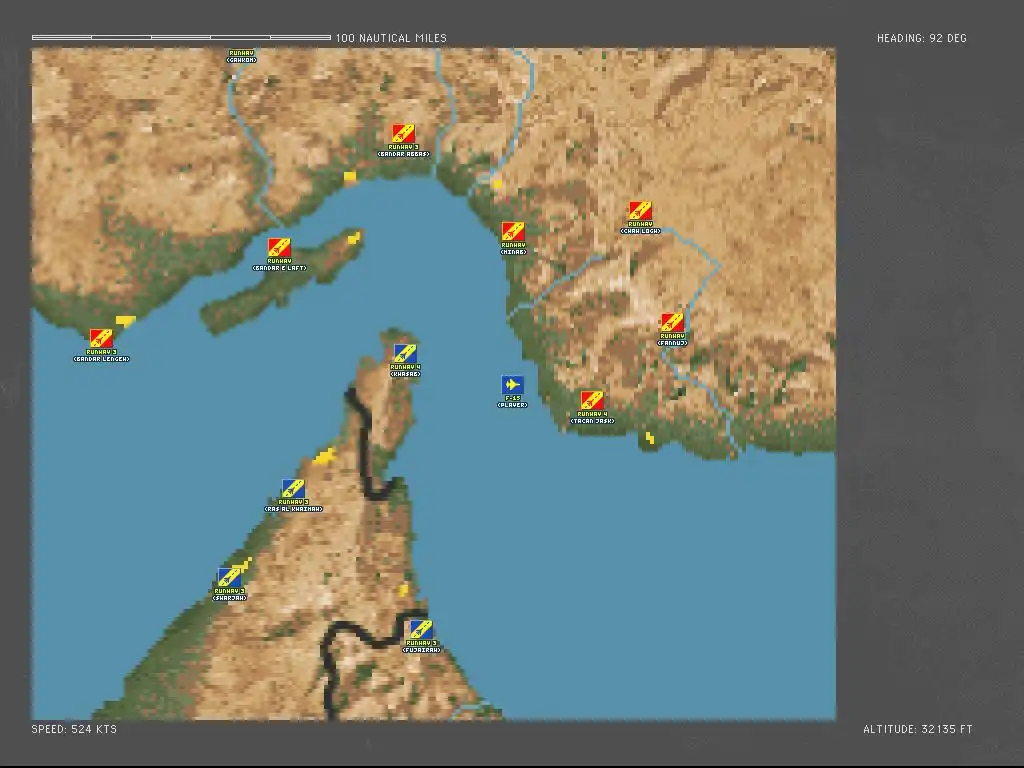Image resolution: width=1024 pixels, height=768 pixels.
Task: Select the Bandar e Laft runway icon
Action: coord(279,248)
